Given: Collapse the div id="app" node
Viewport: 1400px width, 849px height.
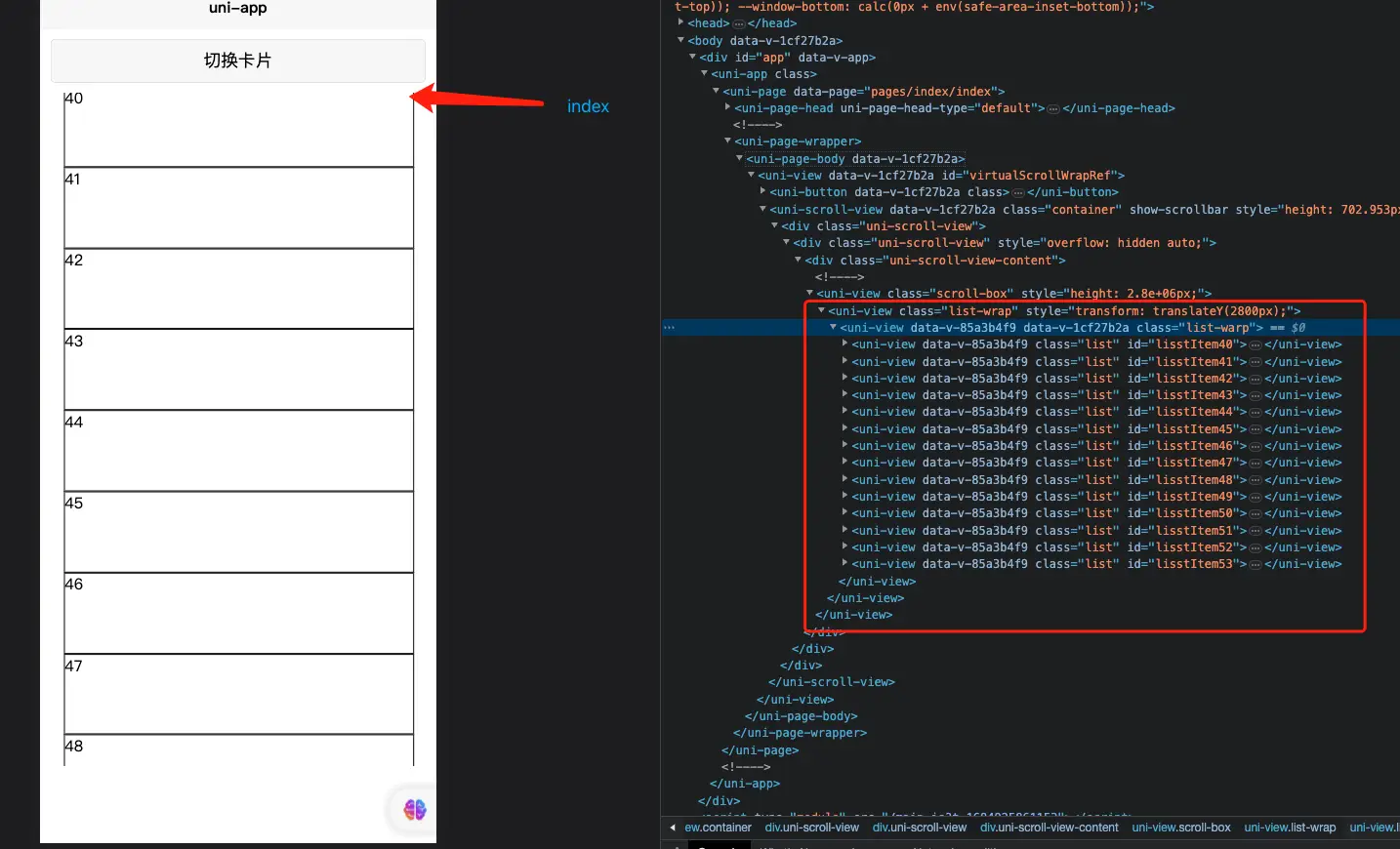Looking at the screenshot, I should (693, 57).
